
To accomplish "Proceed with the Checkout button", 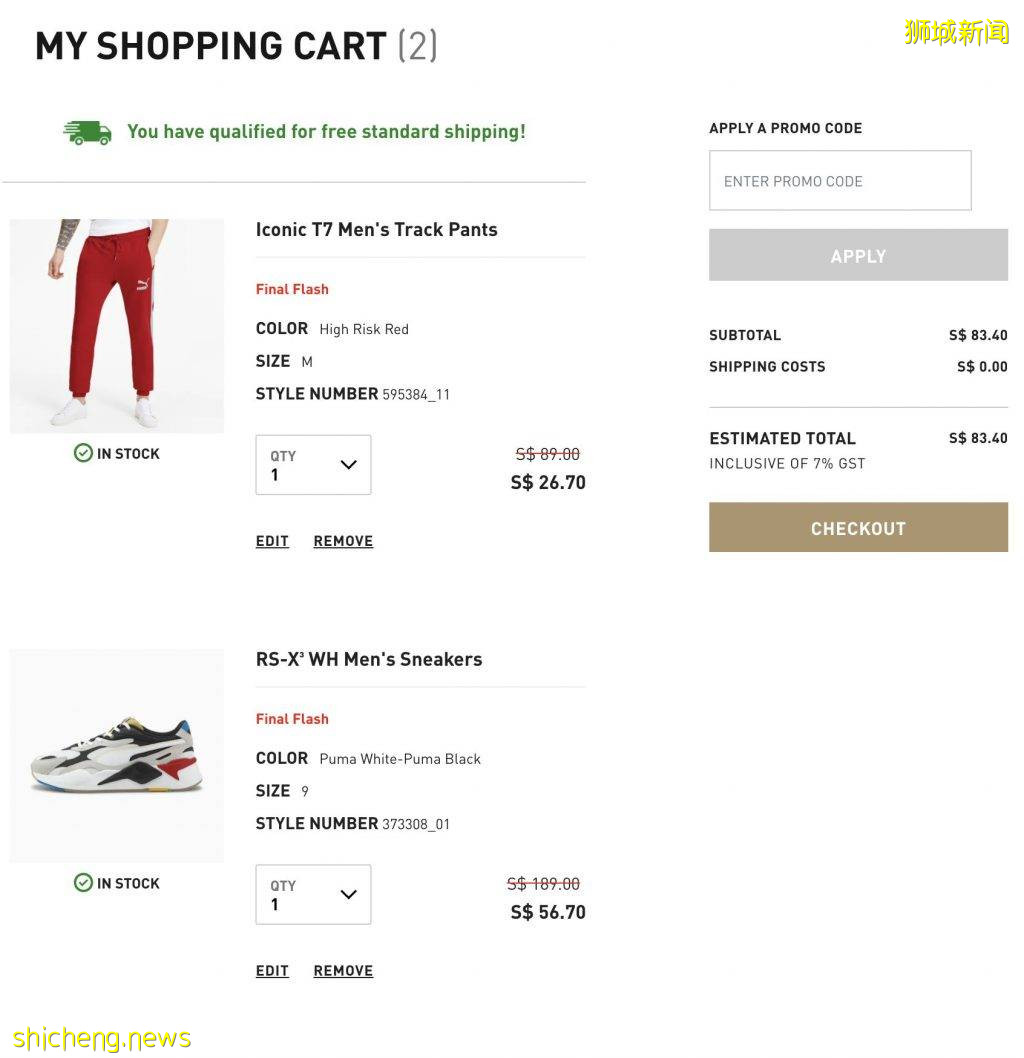I will [858, 528].
